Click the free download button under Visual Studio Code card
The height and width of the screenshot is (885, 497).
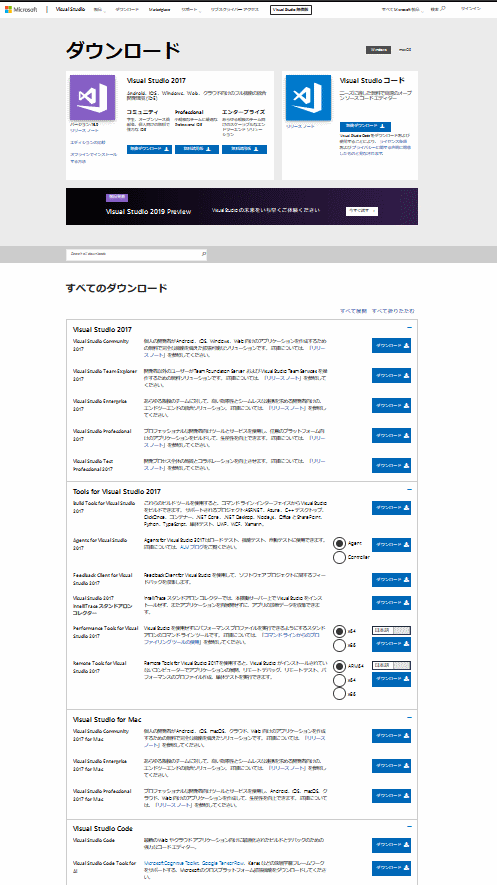point(365,126)
